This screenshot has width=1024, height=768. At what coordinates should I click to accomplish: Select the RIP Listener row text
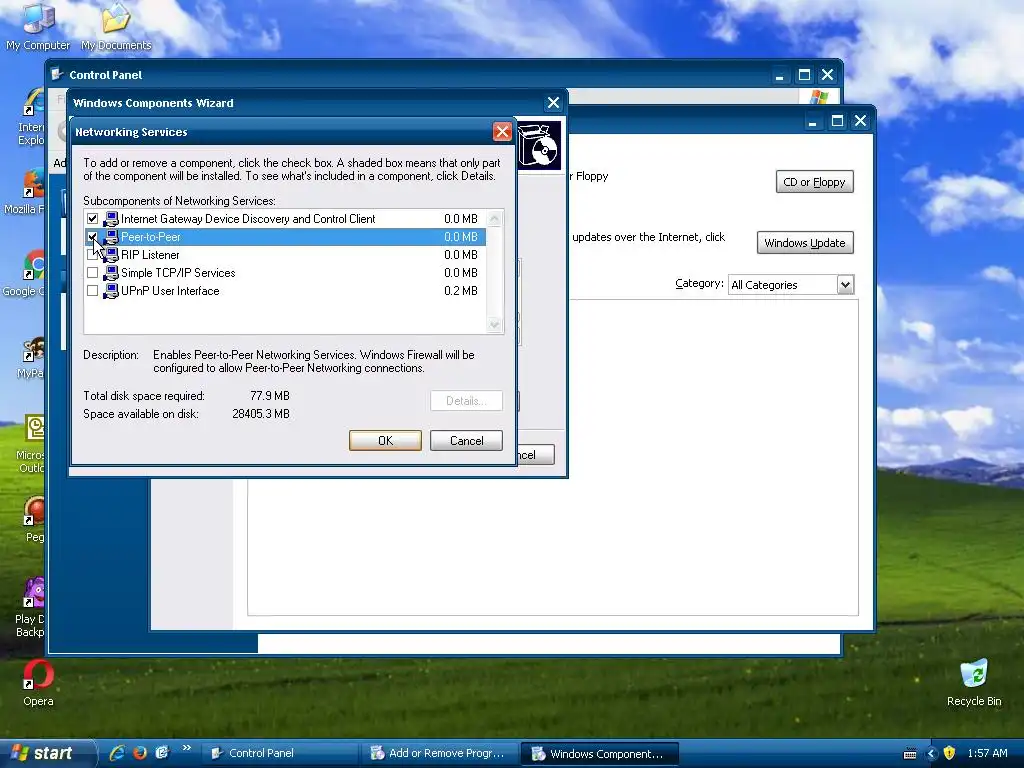click(x=150, y=255)
